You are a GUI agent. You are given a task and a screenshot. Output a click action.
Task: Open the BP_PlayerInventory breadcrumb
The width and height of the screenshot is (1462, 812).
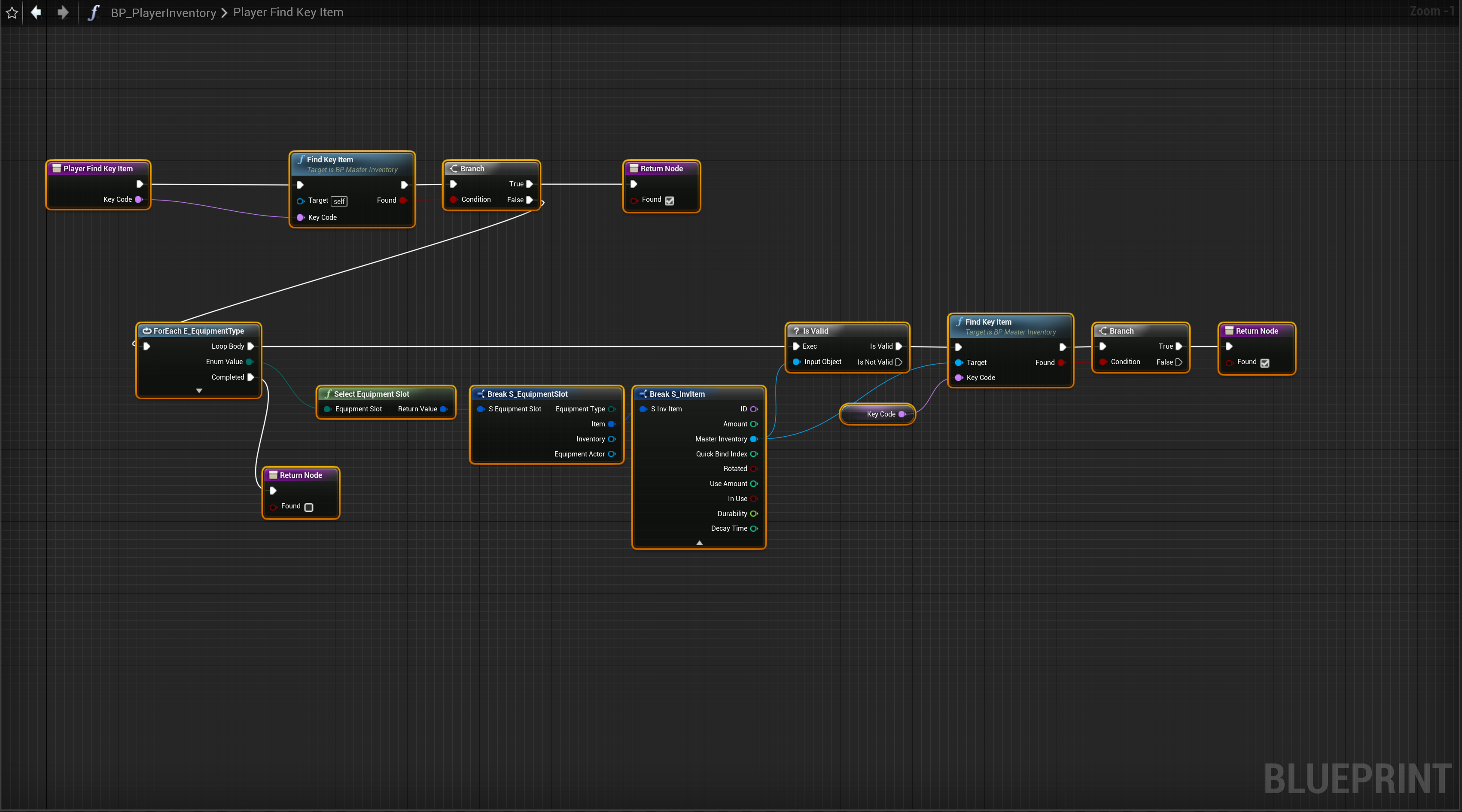(164, 12)
